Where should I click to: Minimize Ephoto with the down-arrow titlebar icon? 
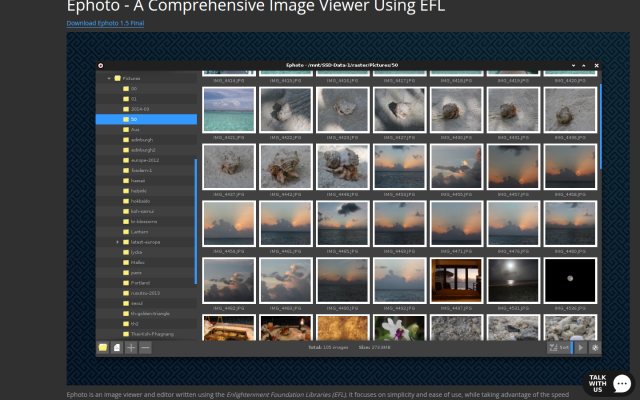point(573,65)
